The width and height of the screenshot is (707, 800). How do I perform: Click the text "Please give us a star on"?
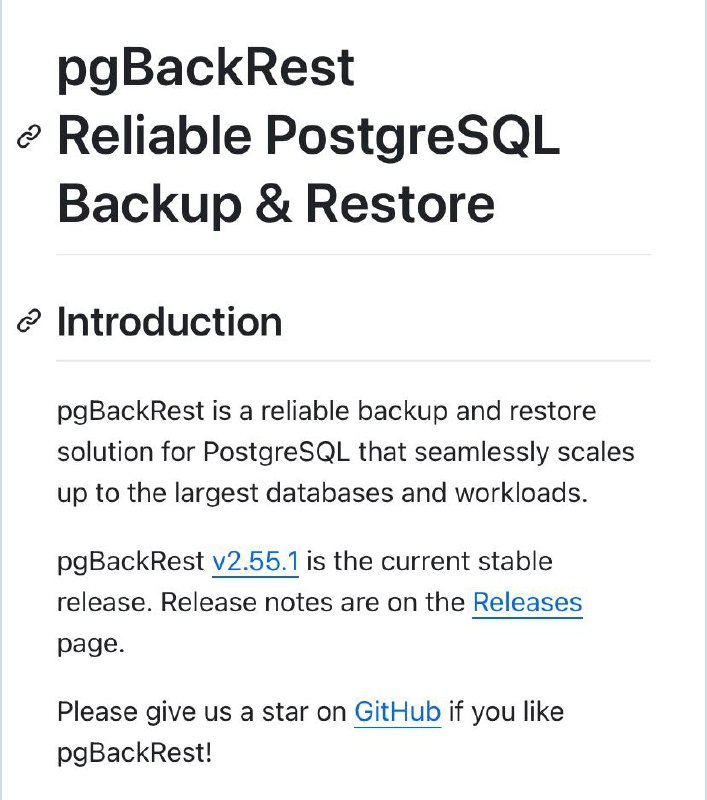tap(201, 712)
